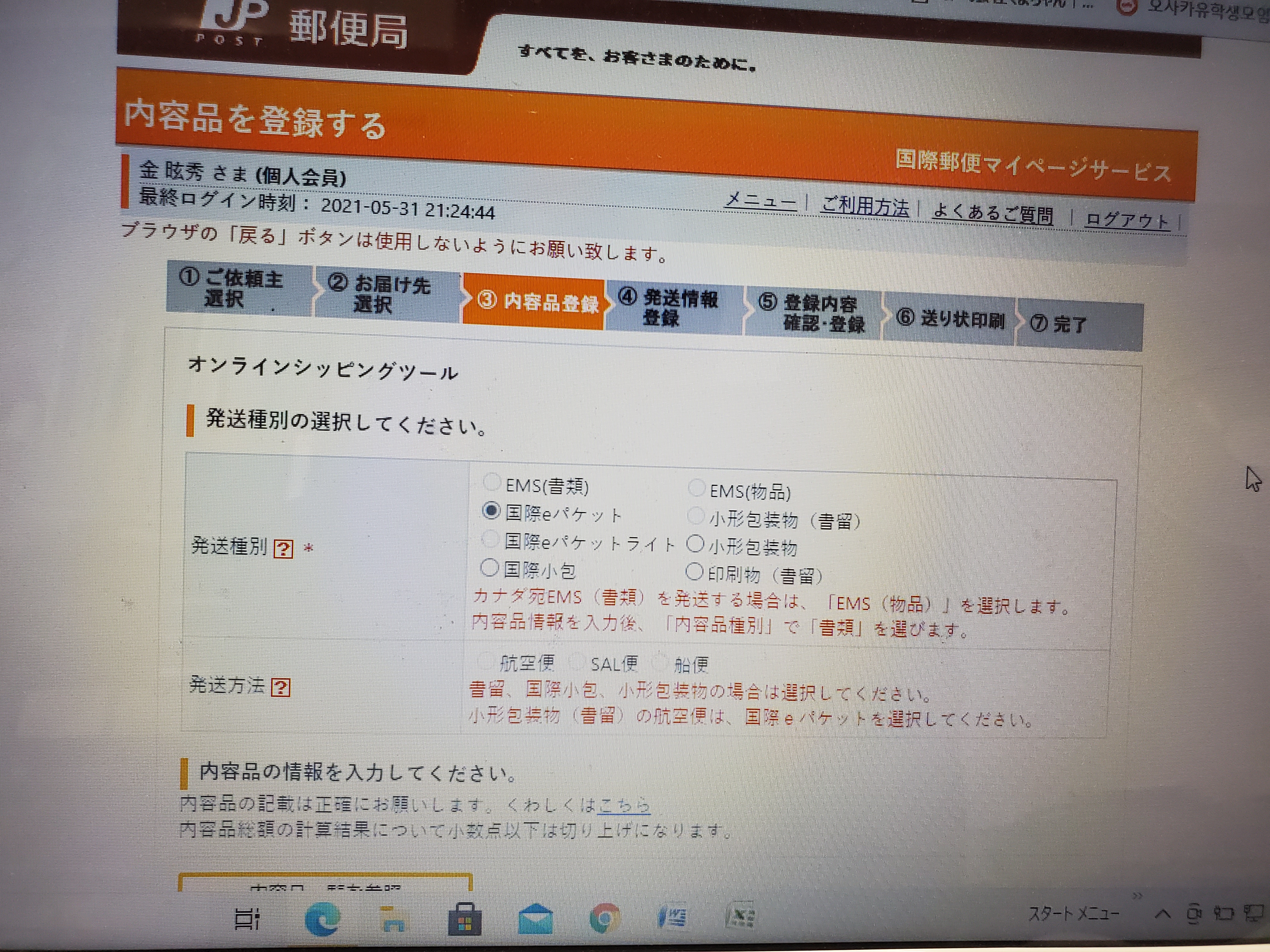The height and width of the screenshot is (952, 1270).
Task: Click the 発送方法 help question mark icon
Action: [x=281, y=688]
